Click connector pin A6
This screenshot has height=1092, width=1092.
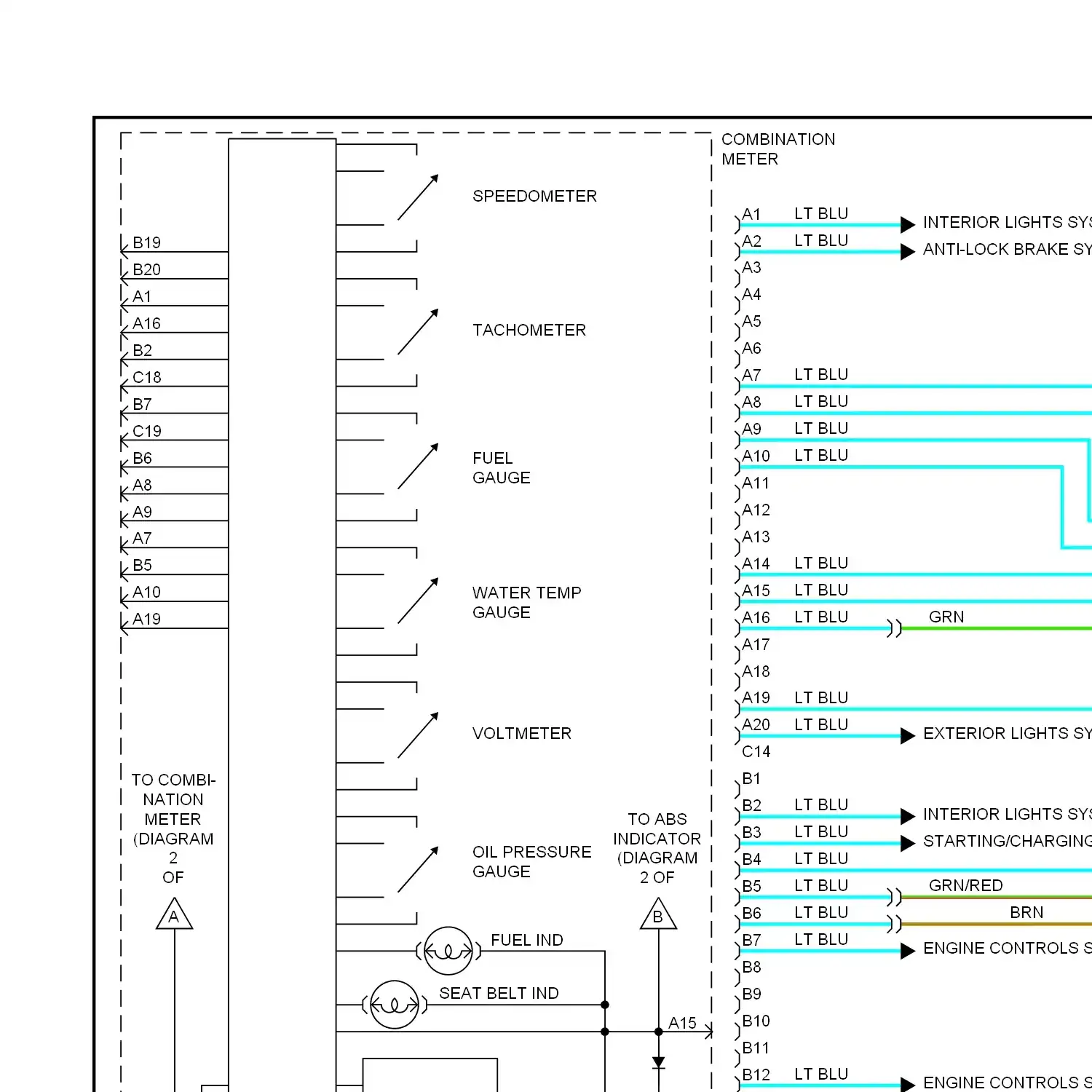[x=751, y=349]
